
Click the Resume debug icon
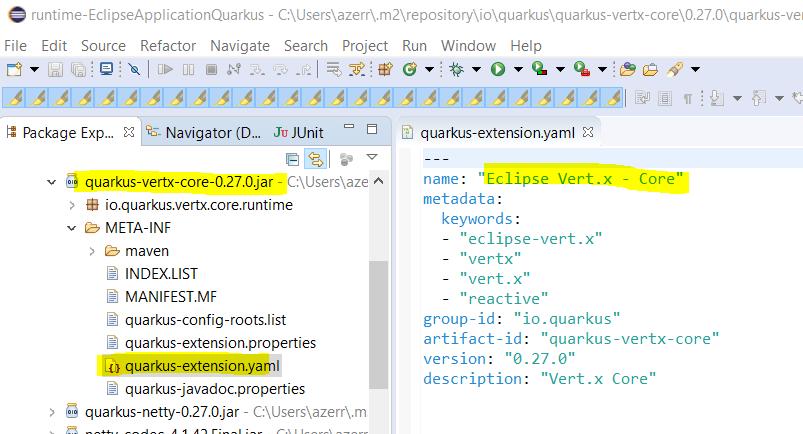point(165,69)
